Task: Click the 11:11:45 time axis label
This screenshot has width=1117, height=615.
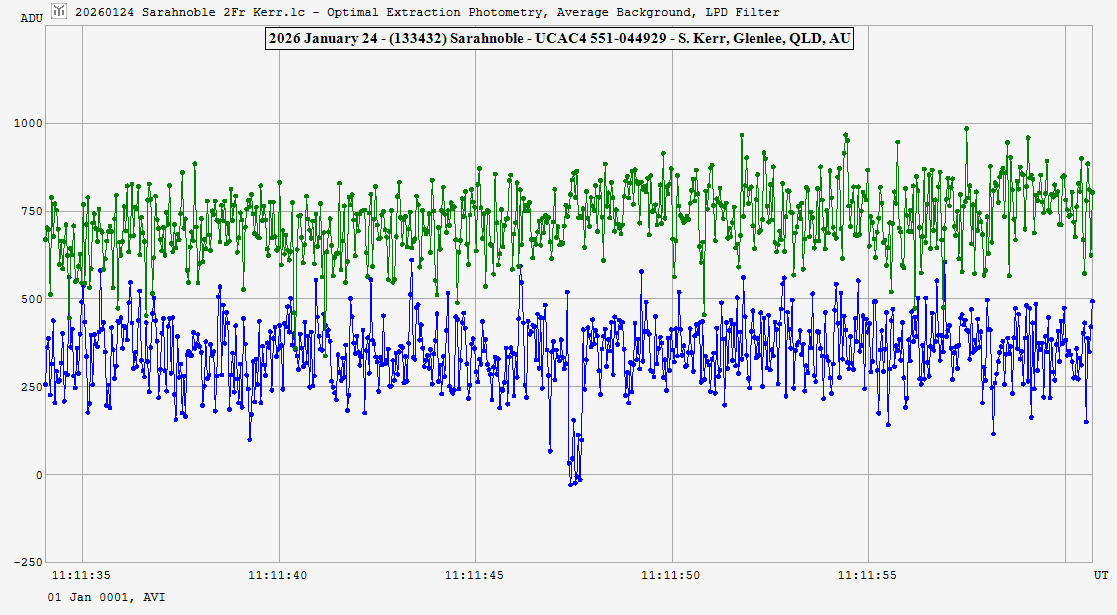Action: coord(474,575)
